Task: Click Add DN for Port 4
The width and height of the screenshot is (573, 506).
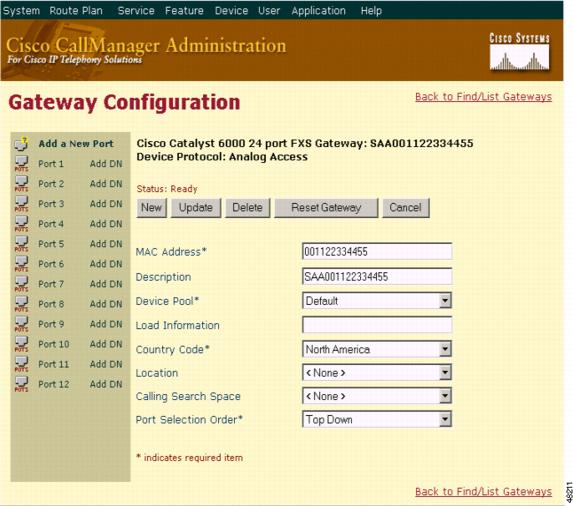Action: [106, 224]
